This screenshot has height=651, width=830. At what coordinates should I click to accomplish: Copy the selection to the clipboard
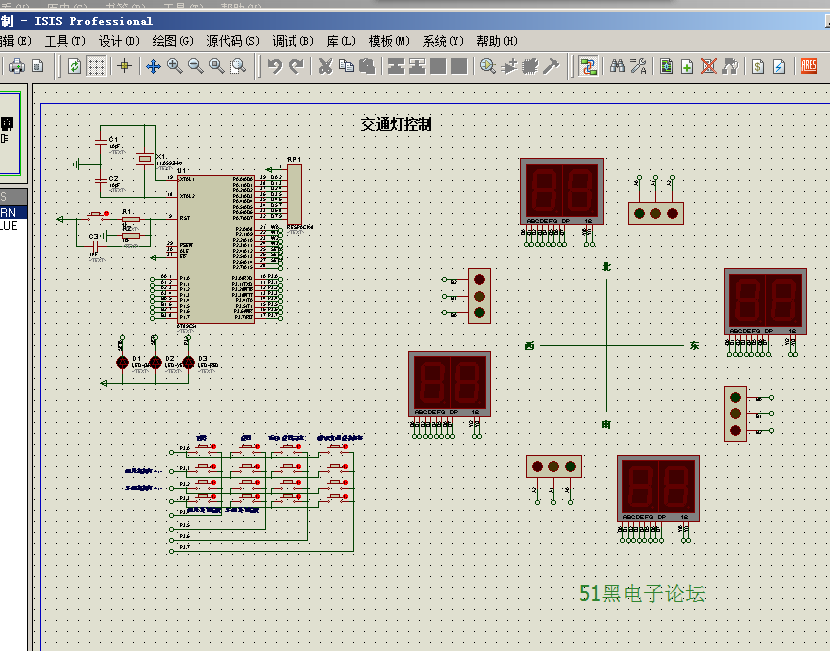pos(346,66)
